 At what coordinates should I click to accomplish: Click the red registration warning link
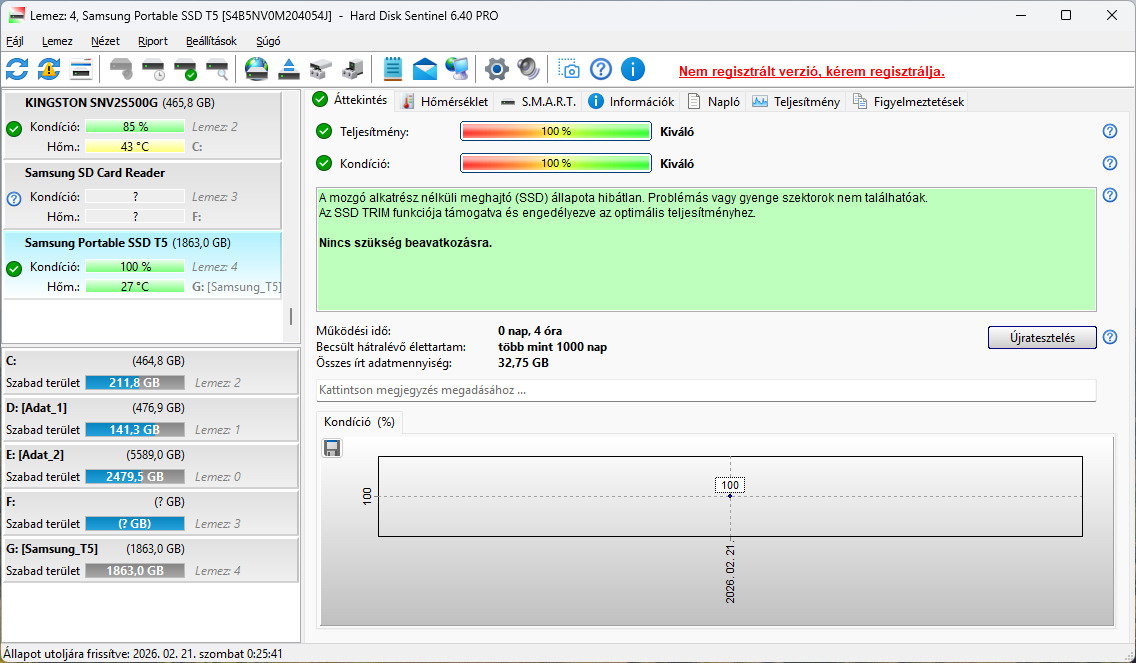click(811, 72)
